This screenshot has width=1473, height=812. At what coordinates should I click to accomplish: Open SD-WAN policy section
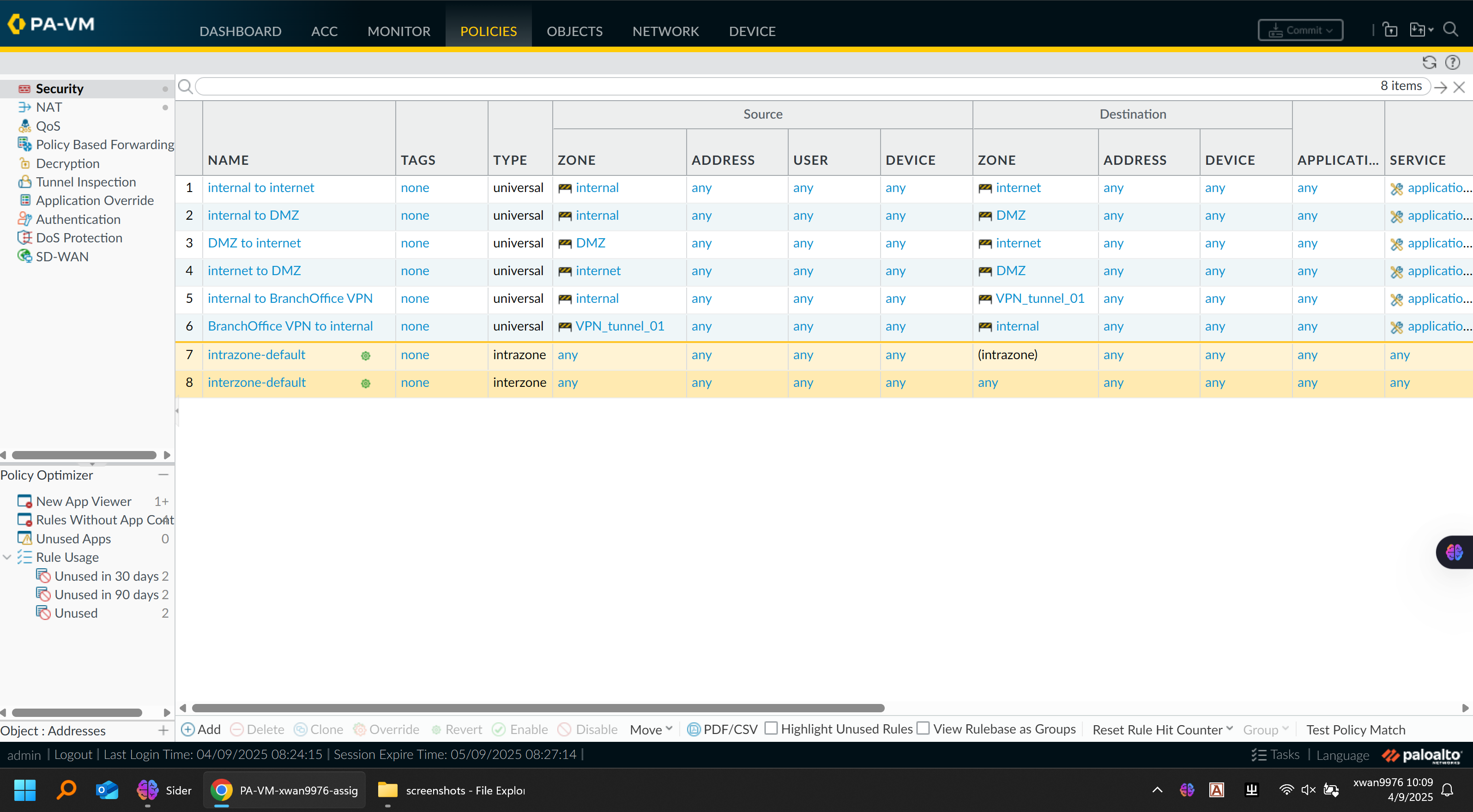(62, 257)
